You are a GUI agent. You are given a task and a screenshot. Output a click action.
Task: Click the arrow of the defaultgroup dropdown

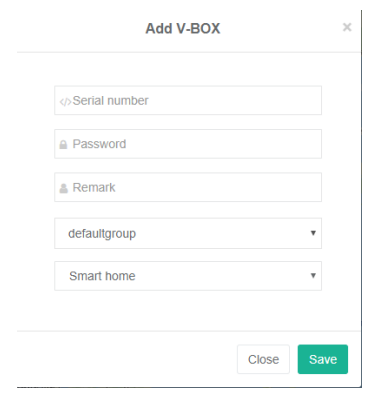[313, 233]
